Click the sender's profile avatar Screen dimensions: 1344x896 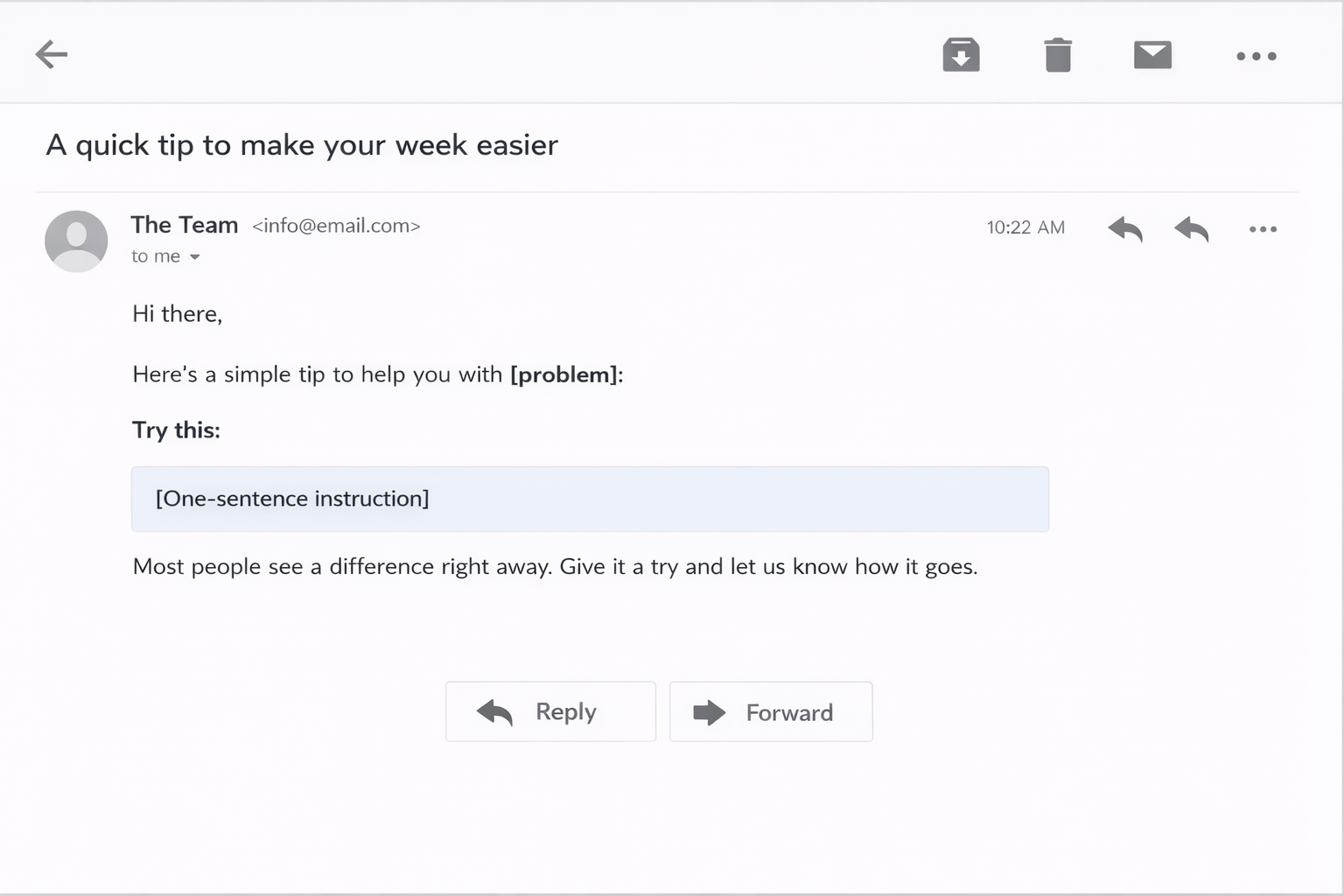[76, 241]
